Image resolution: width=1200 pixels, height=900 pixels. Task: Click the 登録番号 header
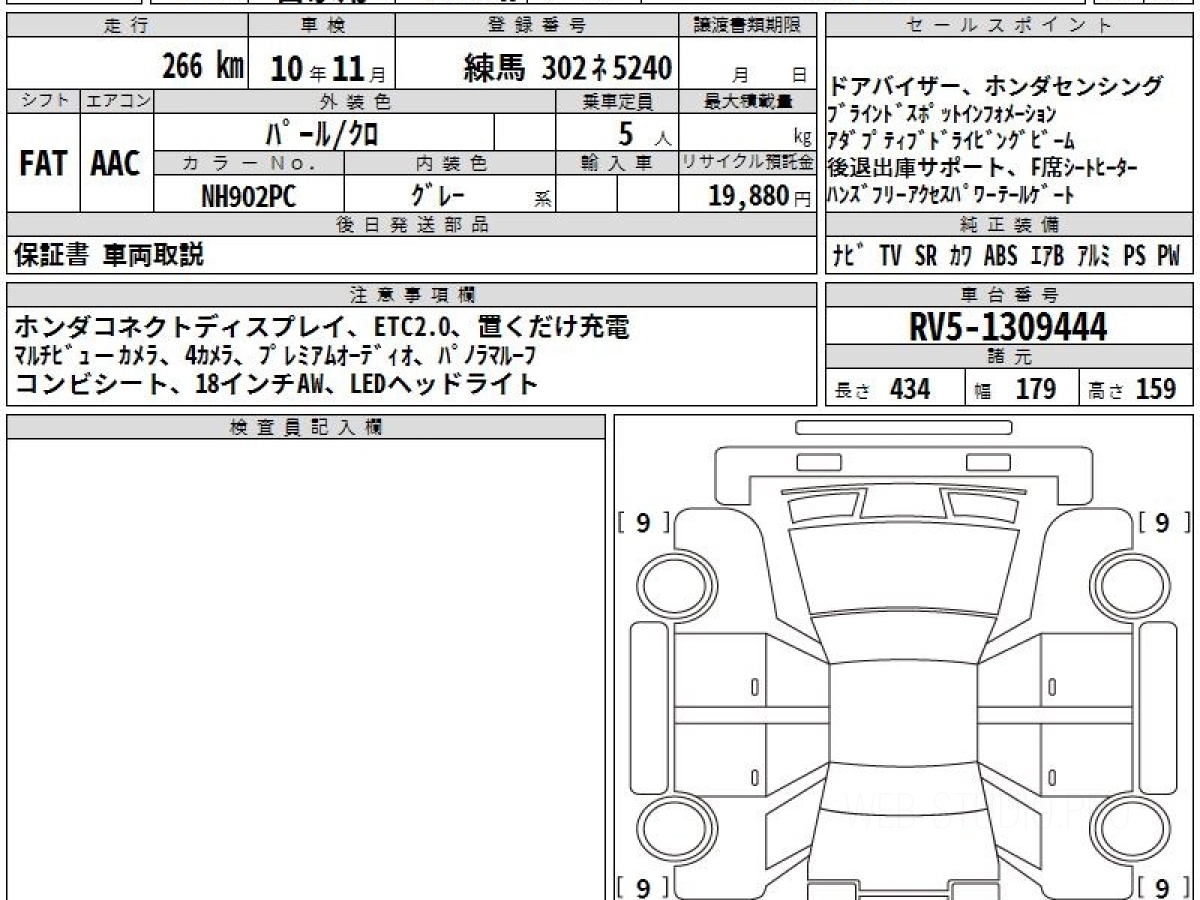pyautogui.click(x=538, y=26)
